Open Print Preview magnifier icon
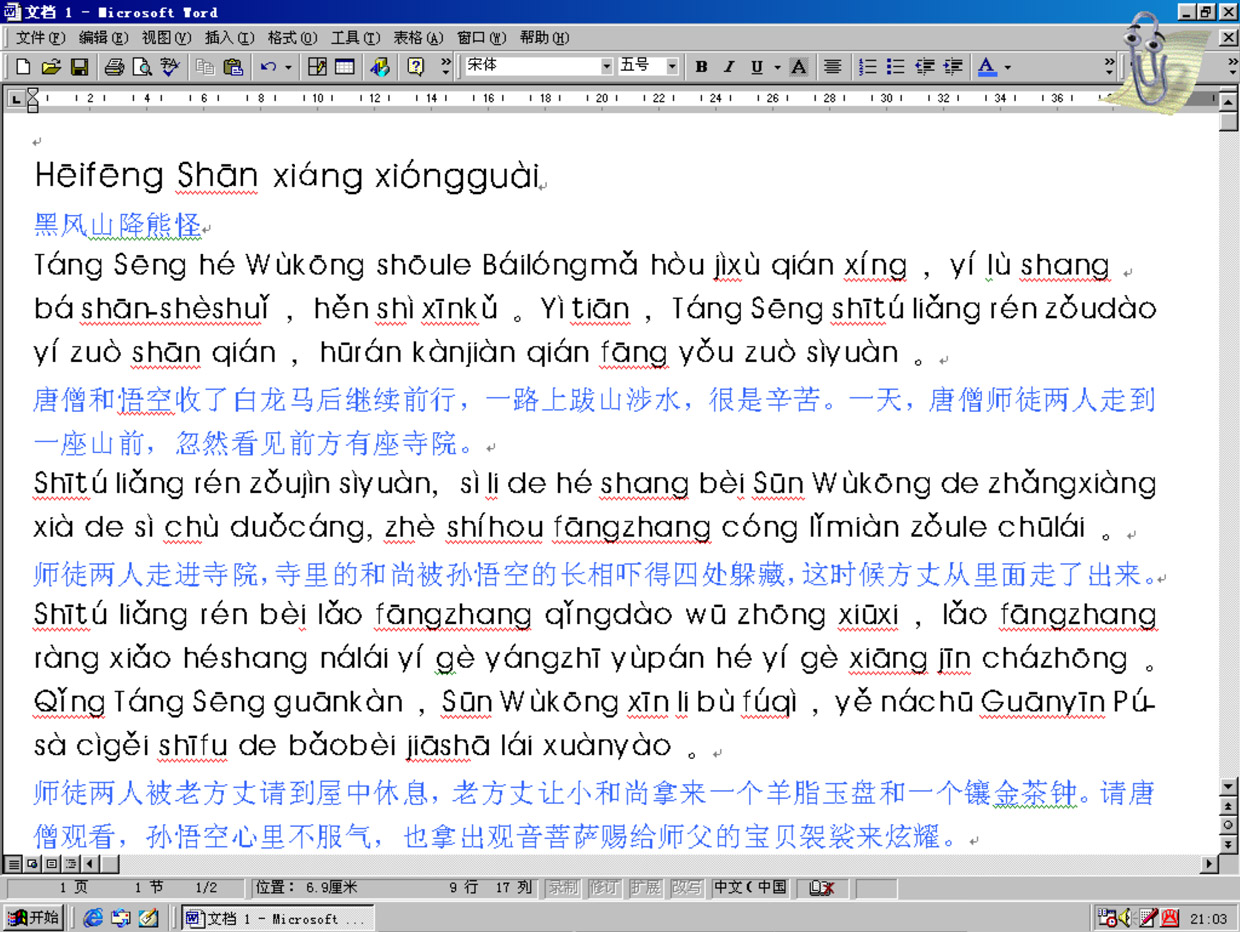The image size is (1240, 932). pyautogui.click(x=142, y=67)
